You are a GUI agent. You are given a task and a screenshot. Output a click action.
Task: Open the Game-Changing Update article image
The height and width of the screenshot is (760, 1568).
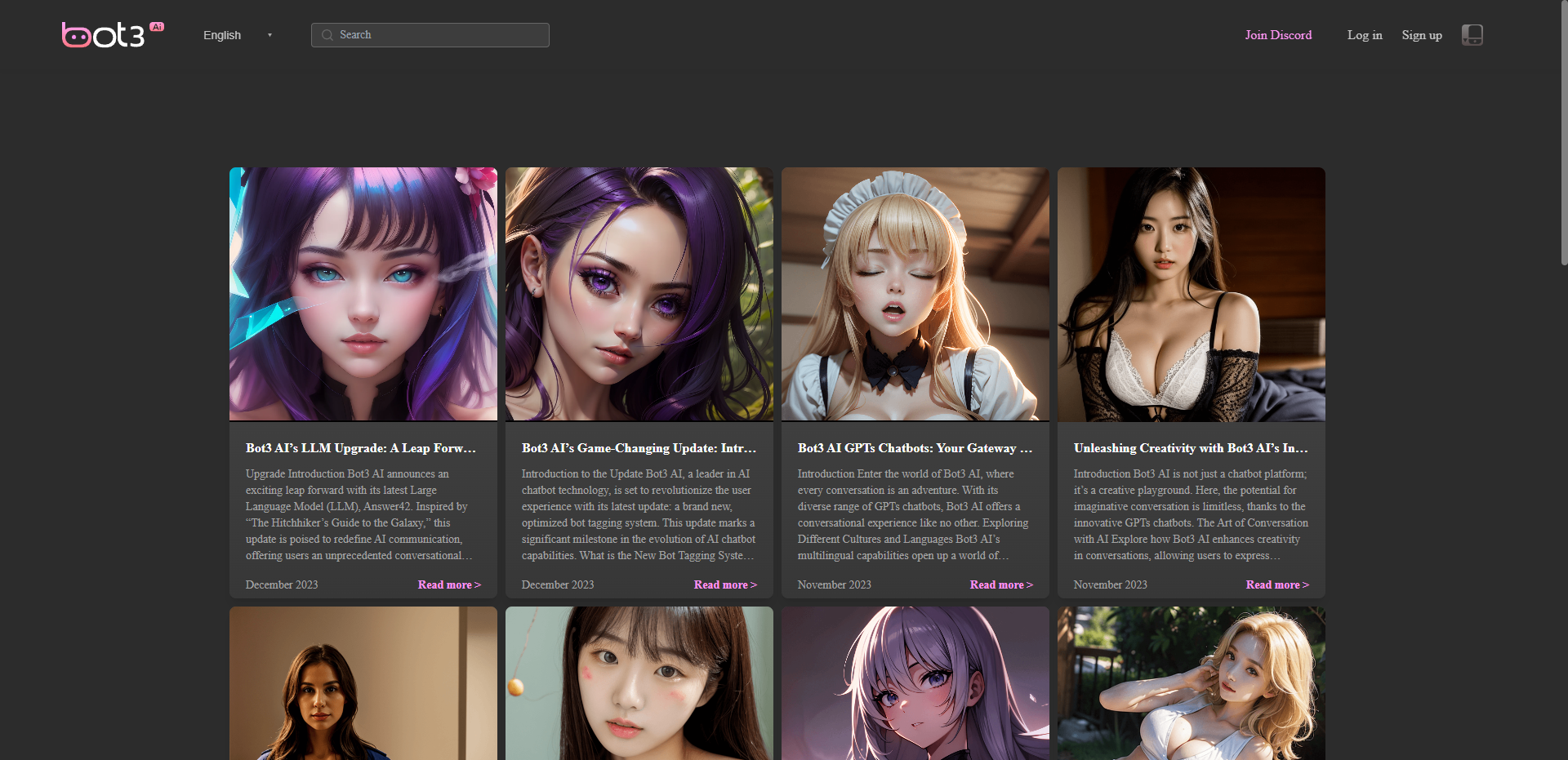click(x=639, y=294)
